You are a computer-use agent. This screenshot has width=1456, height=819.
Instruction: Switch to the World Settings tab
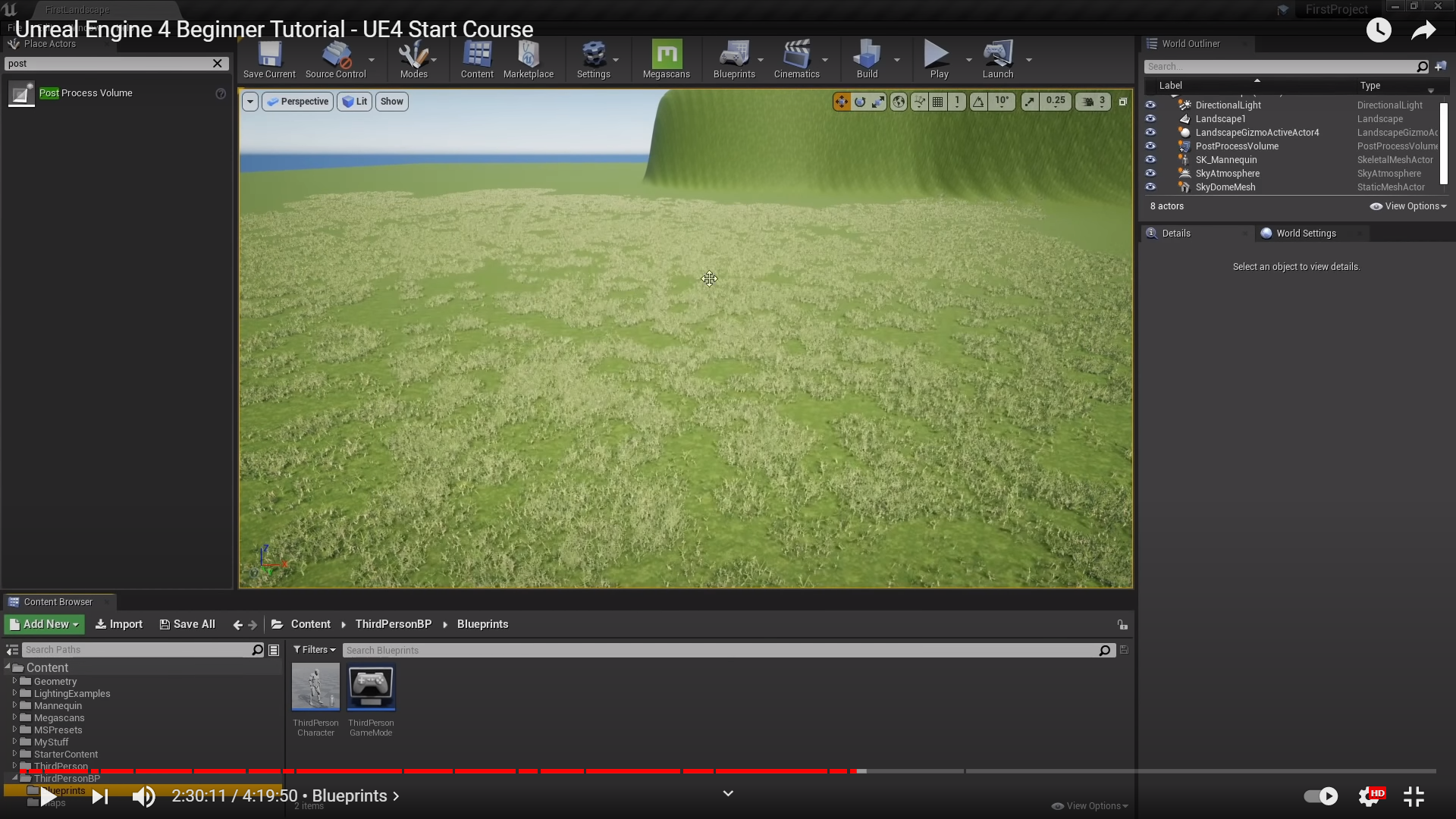click(x=1305, y=234)
